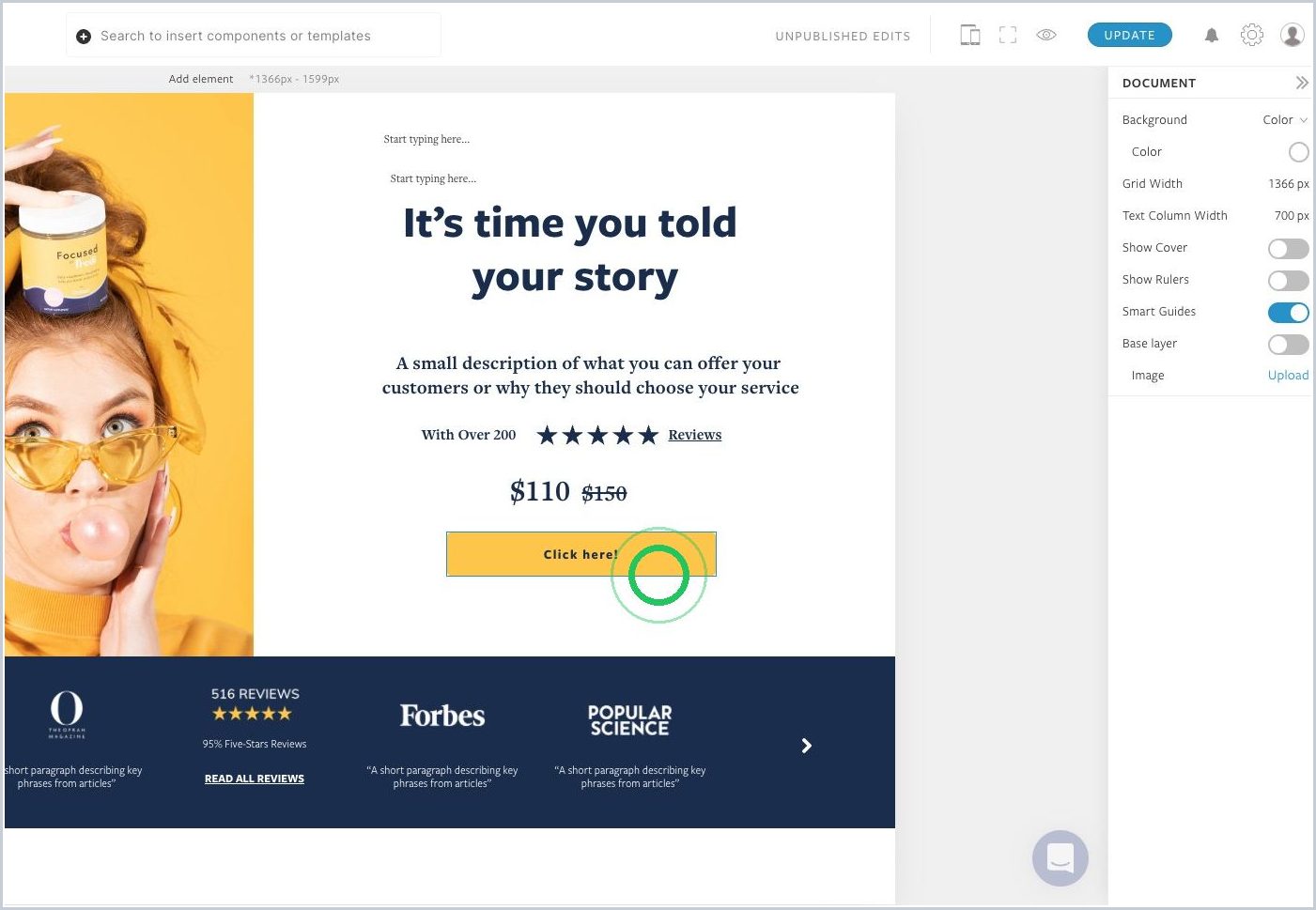Open notifications bell
1316x910 pixels.
point(1212,36)
